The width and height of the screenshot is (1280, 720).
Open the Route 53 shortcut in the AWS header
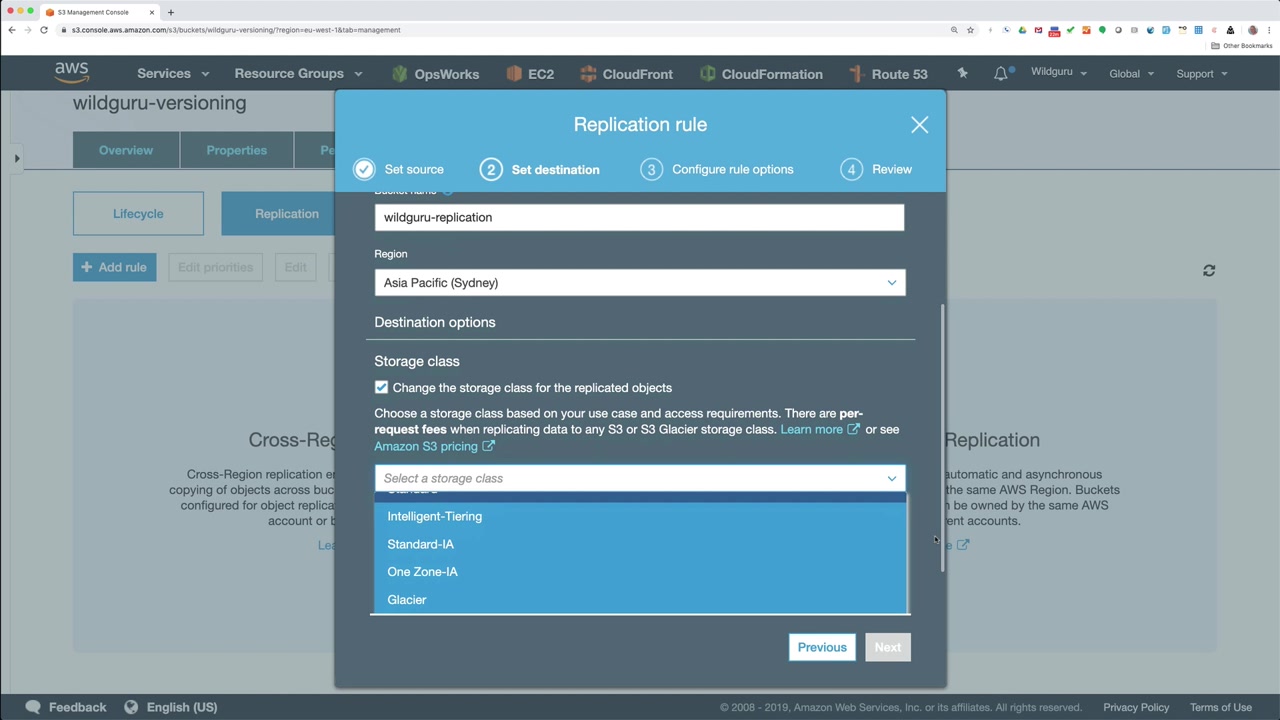[x=888, y=74]
